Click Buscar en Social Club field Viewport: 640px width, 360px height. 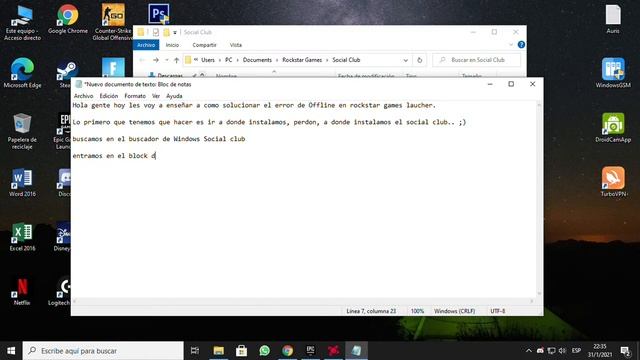(477, 60)
